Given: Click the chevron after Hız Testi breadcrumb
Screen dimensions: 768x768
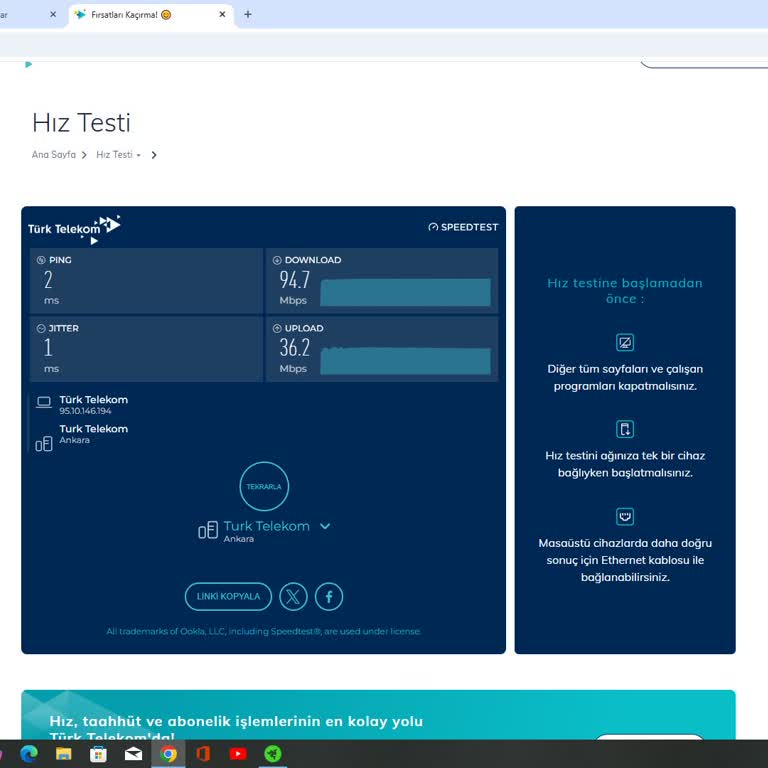Looking at the screenshot, I should [x=154, y=155].
